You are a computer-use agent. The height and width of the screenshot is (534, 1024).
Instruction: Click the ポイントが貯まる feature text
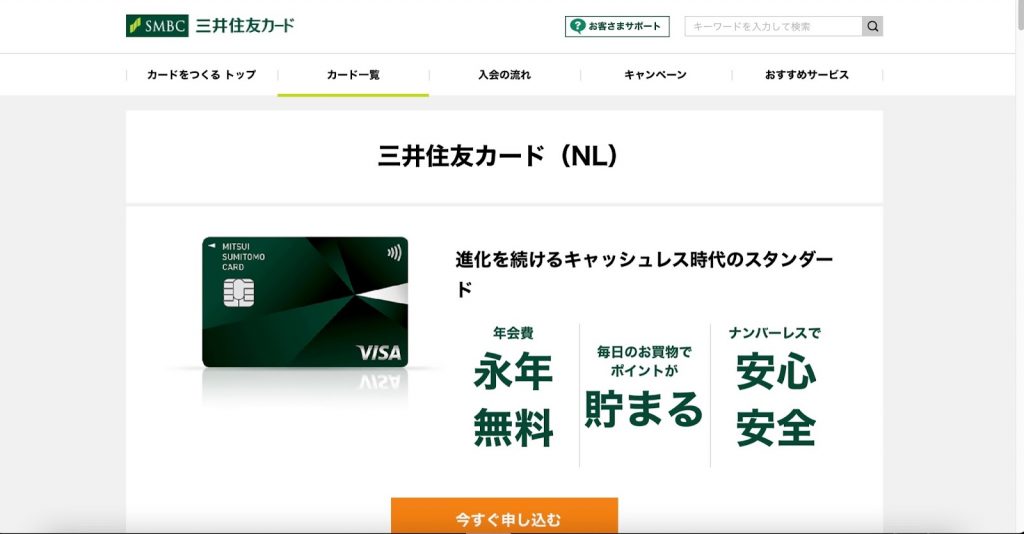click(644, 388)
